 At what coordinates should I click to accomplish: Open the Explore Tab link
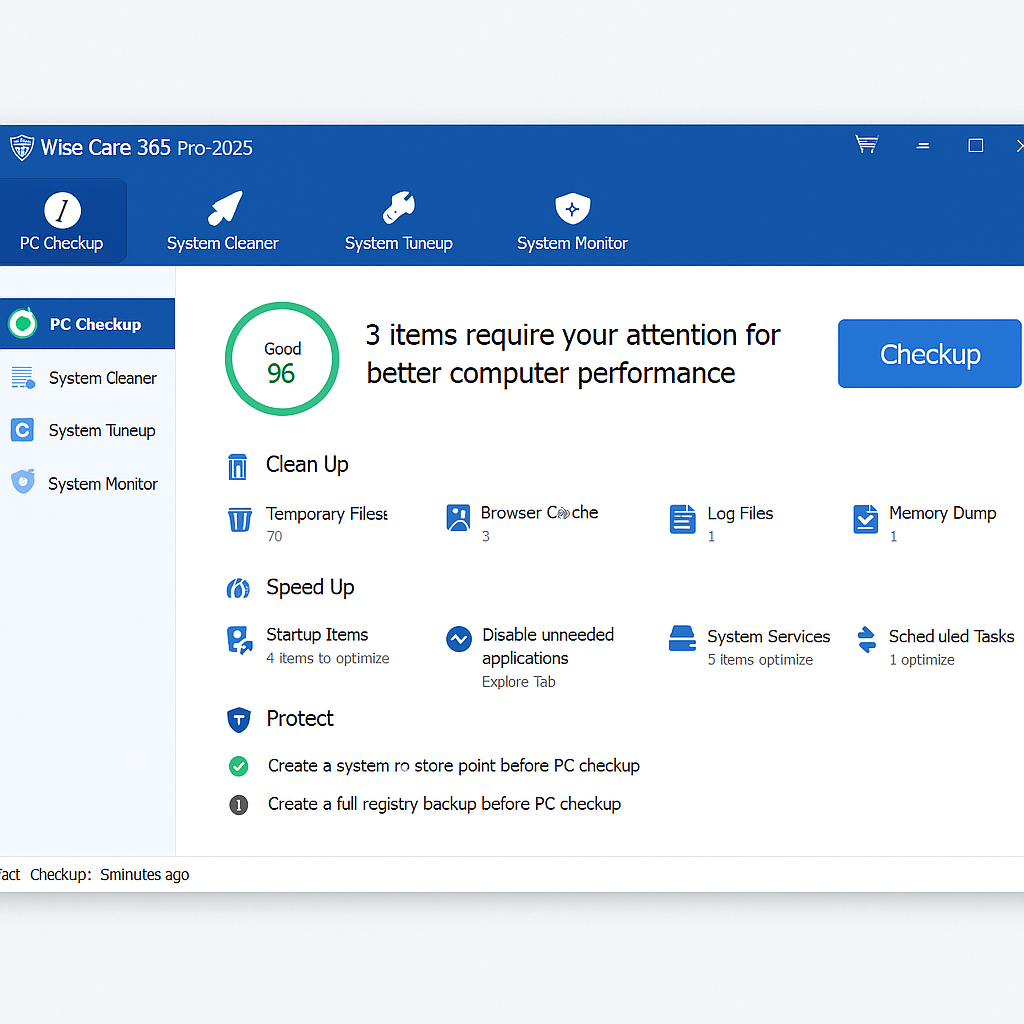(x=518, y=681)
